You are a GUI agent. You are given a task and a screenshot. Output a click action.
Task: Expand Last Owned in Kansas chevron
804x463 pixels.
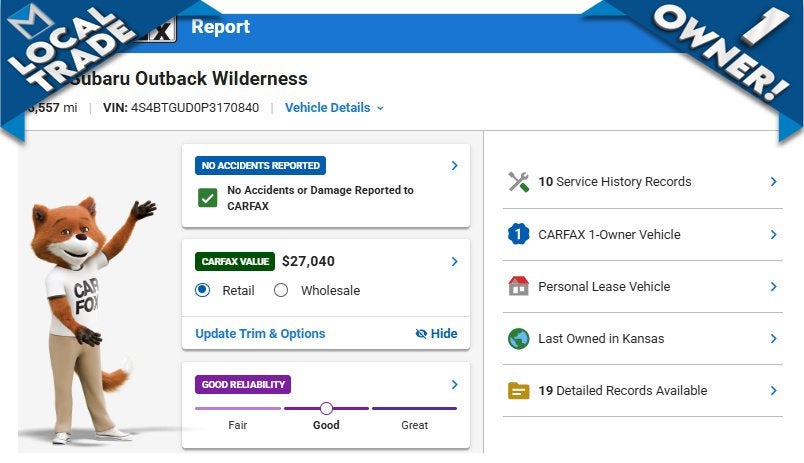[x=773, y=338]
